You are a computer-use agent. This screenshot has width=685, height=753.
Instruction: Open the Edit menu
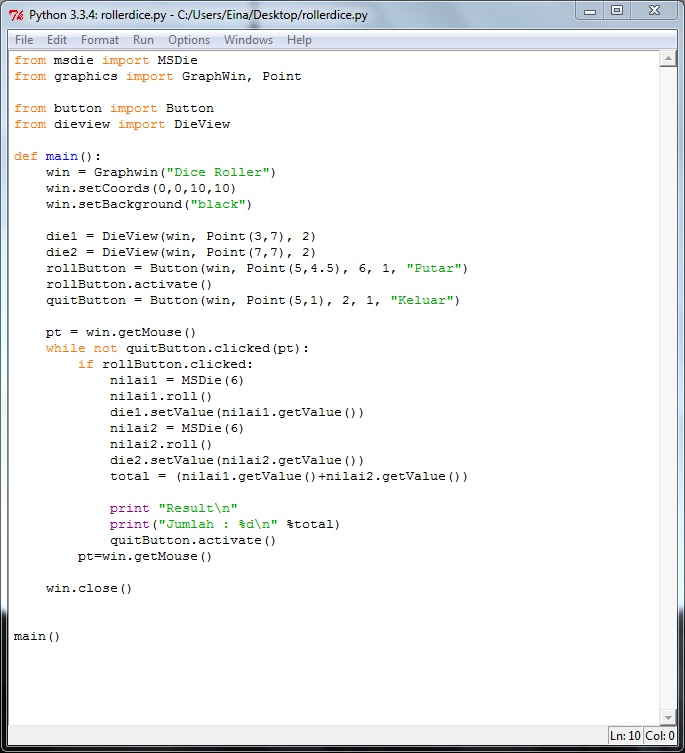pos(57,40)
